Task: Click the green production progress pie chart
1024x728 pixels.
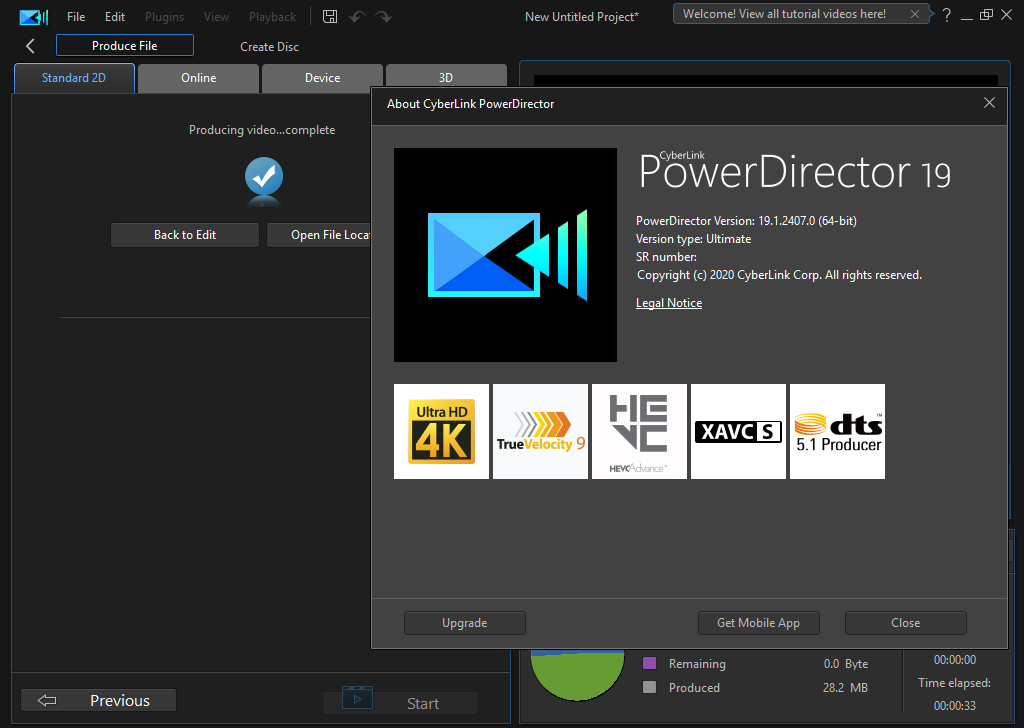Action: click(577, 675)
